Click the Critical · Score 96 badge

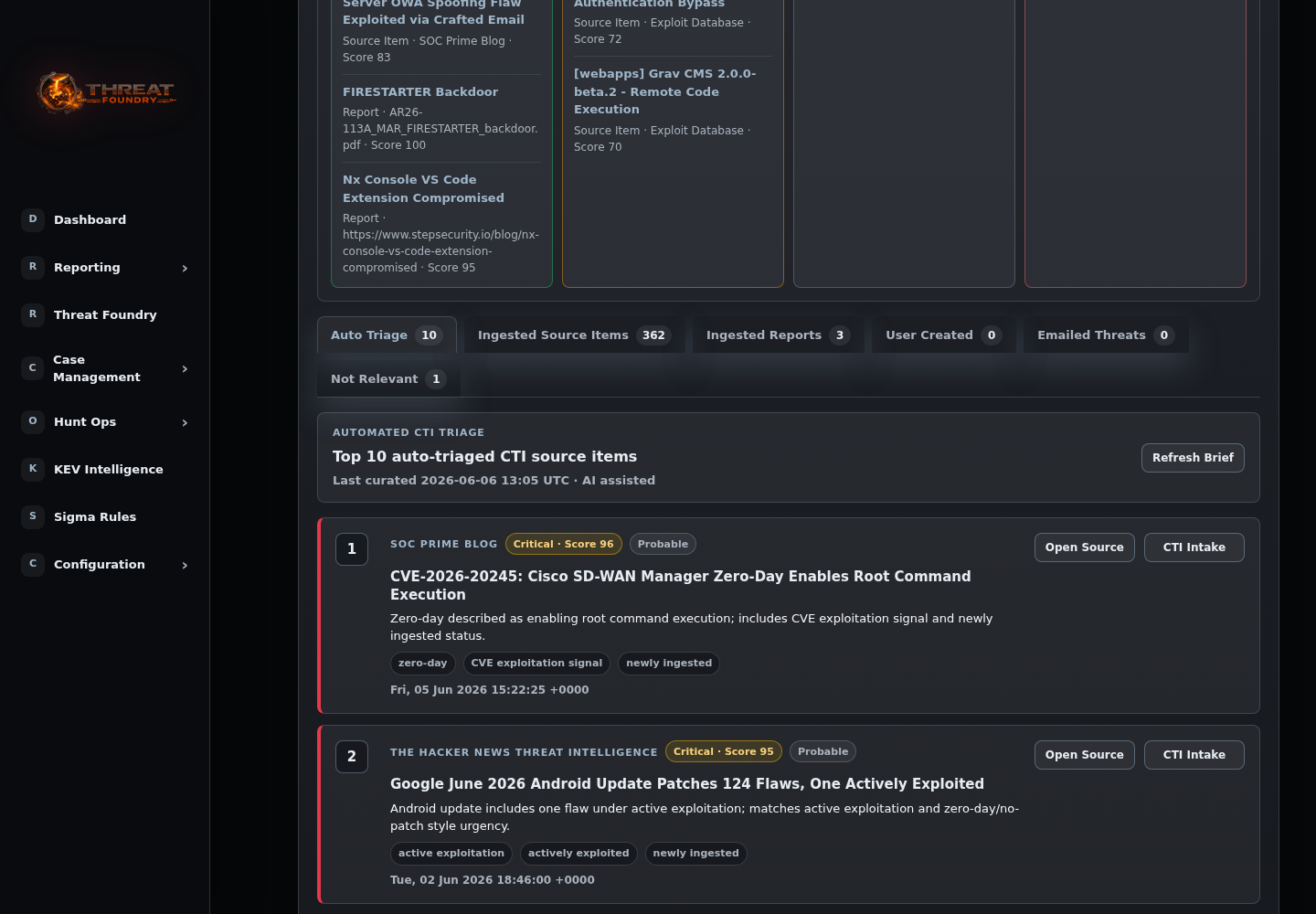tap(563, 544)
